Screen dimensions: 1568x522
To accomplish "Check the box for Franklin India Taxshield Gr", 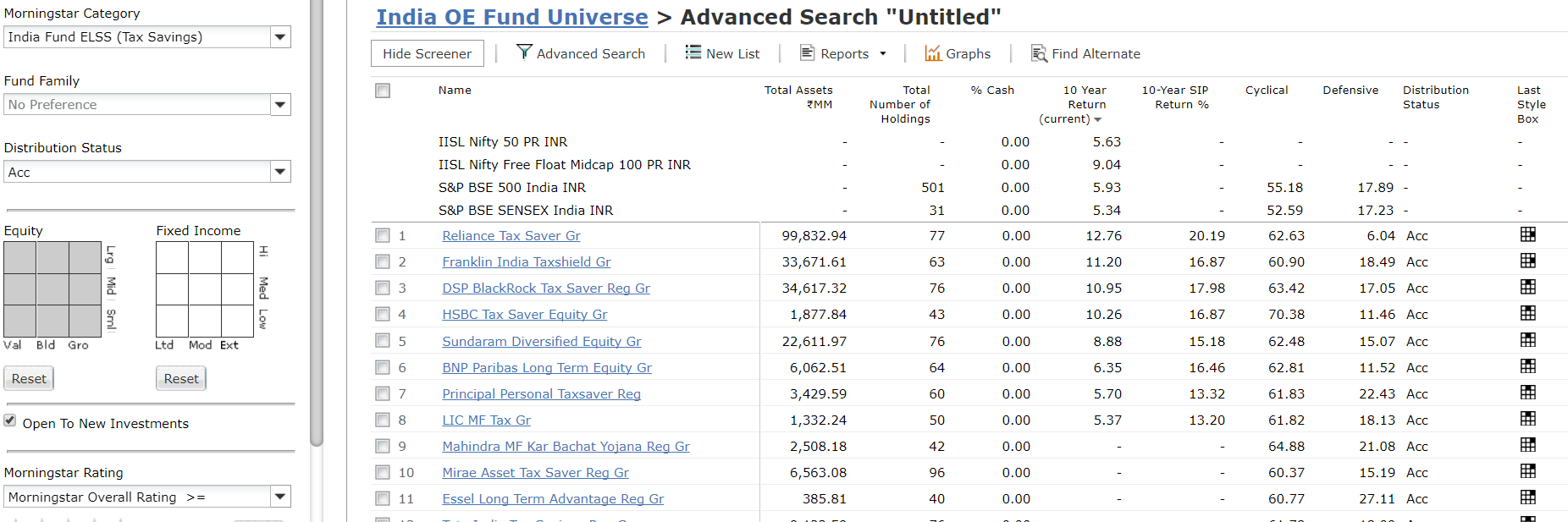I will (383, 261).
